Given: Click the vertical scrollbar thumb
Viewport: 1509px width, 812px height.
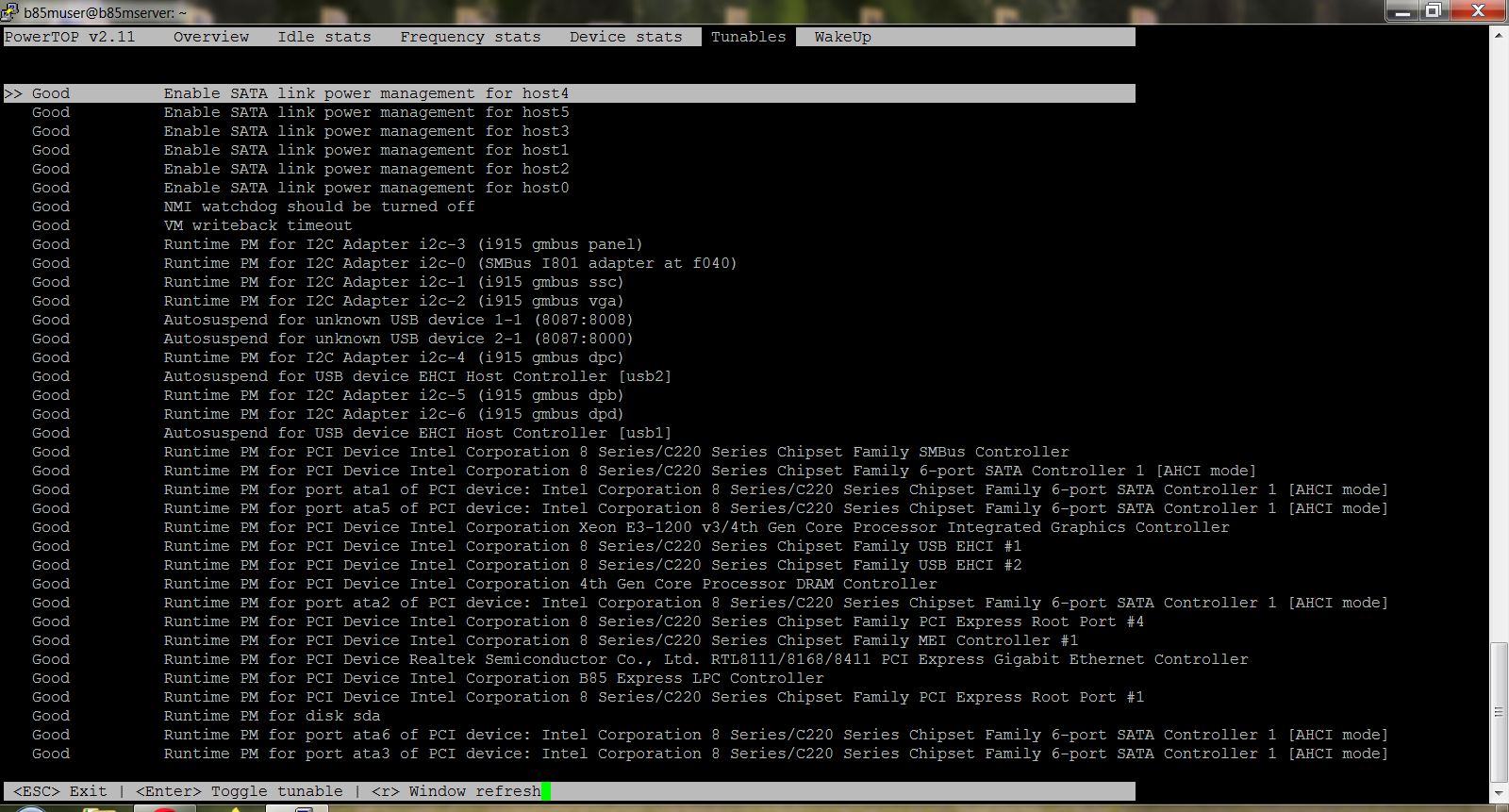Looking at the screenshot, I should [1499, 711].
